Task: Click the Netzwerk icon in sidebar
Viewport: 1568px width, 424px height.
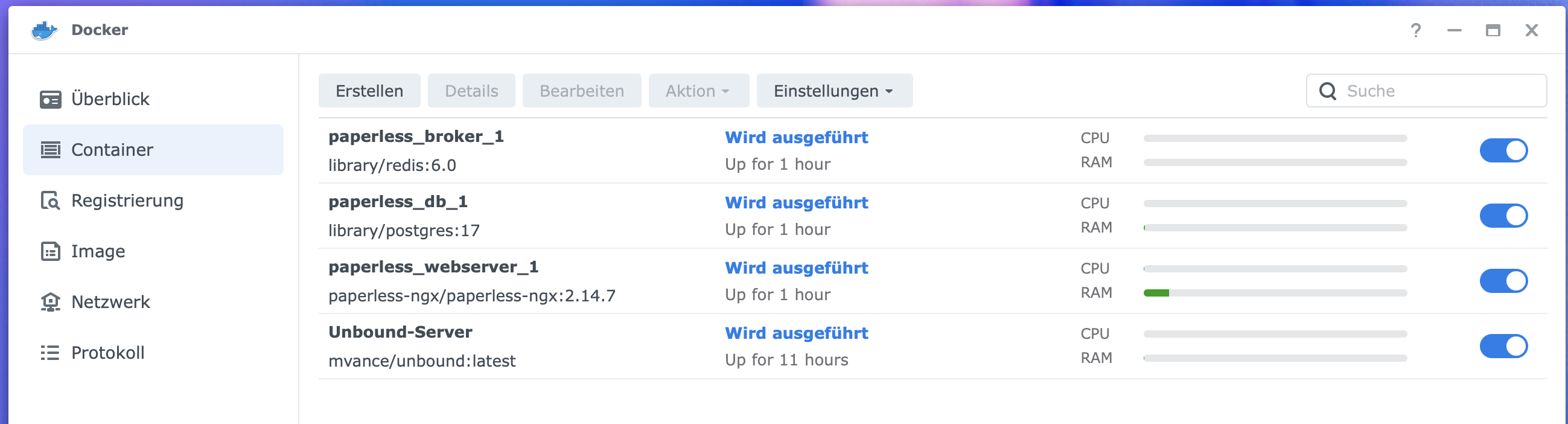Action: point(50,302)
